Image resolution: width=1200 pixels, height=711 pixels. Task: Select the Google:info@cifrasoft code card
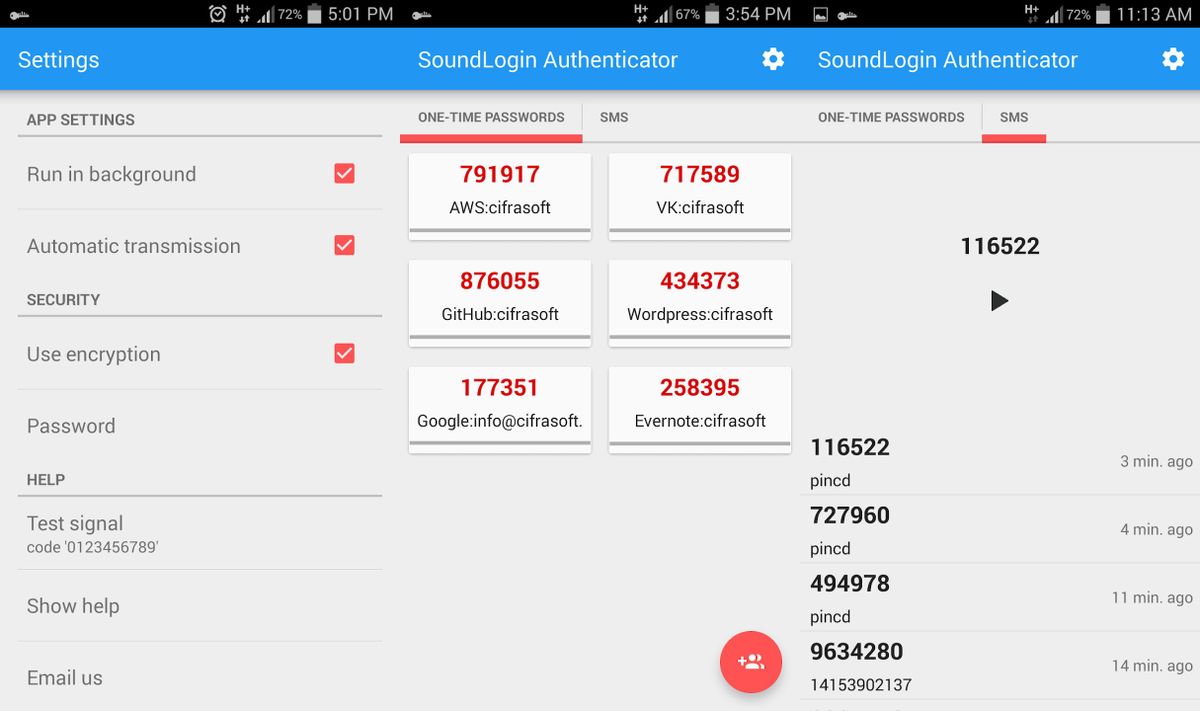point(499,404)
